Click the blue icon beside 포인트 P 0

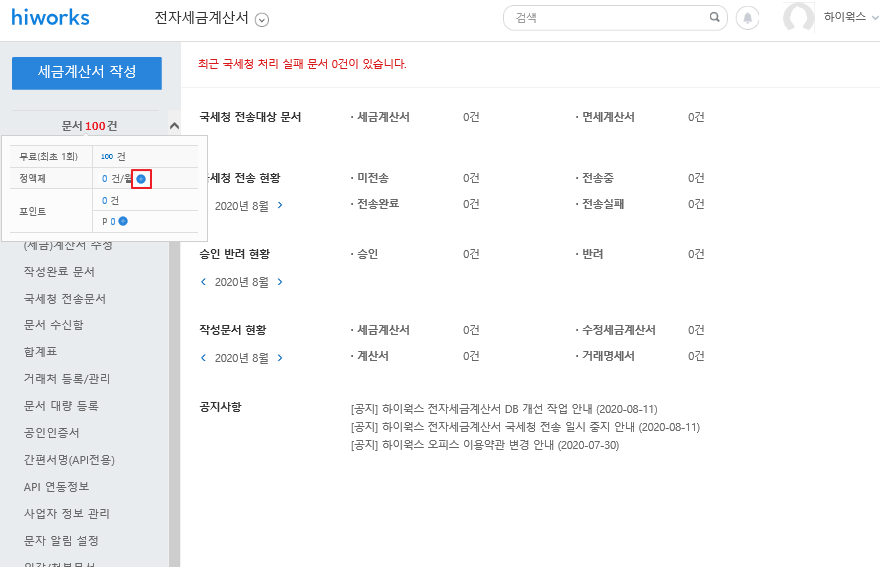point(123,221)
